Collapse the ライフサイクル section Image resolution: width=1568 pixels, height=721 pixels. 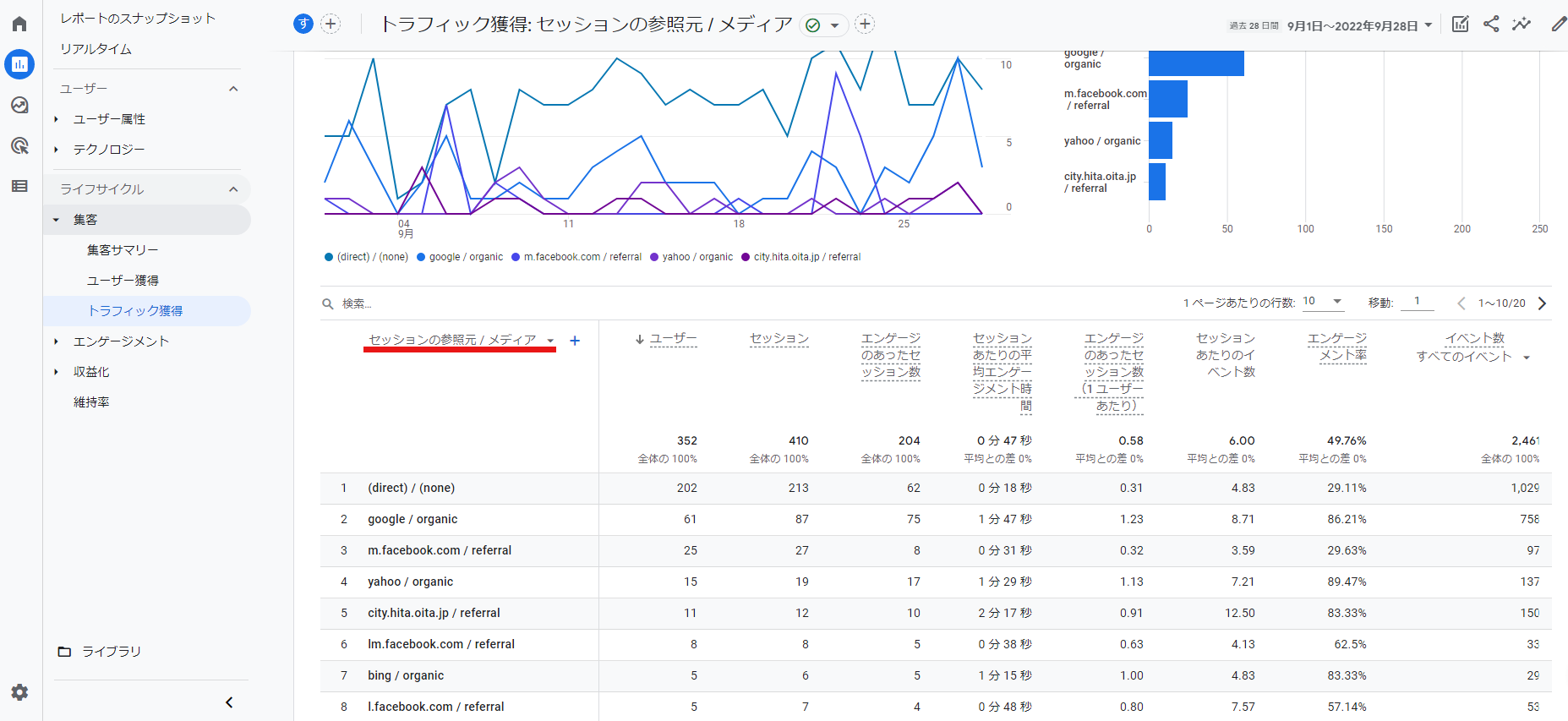pyautogui.click(x=233, y=189)
